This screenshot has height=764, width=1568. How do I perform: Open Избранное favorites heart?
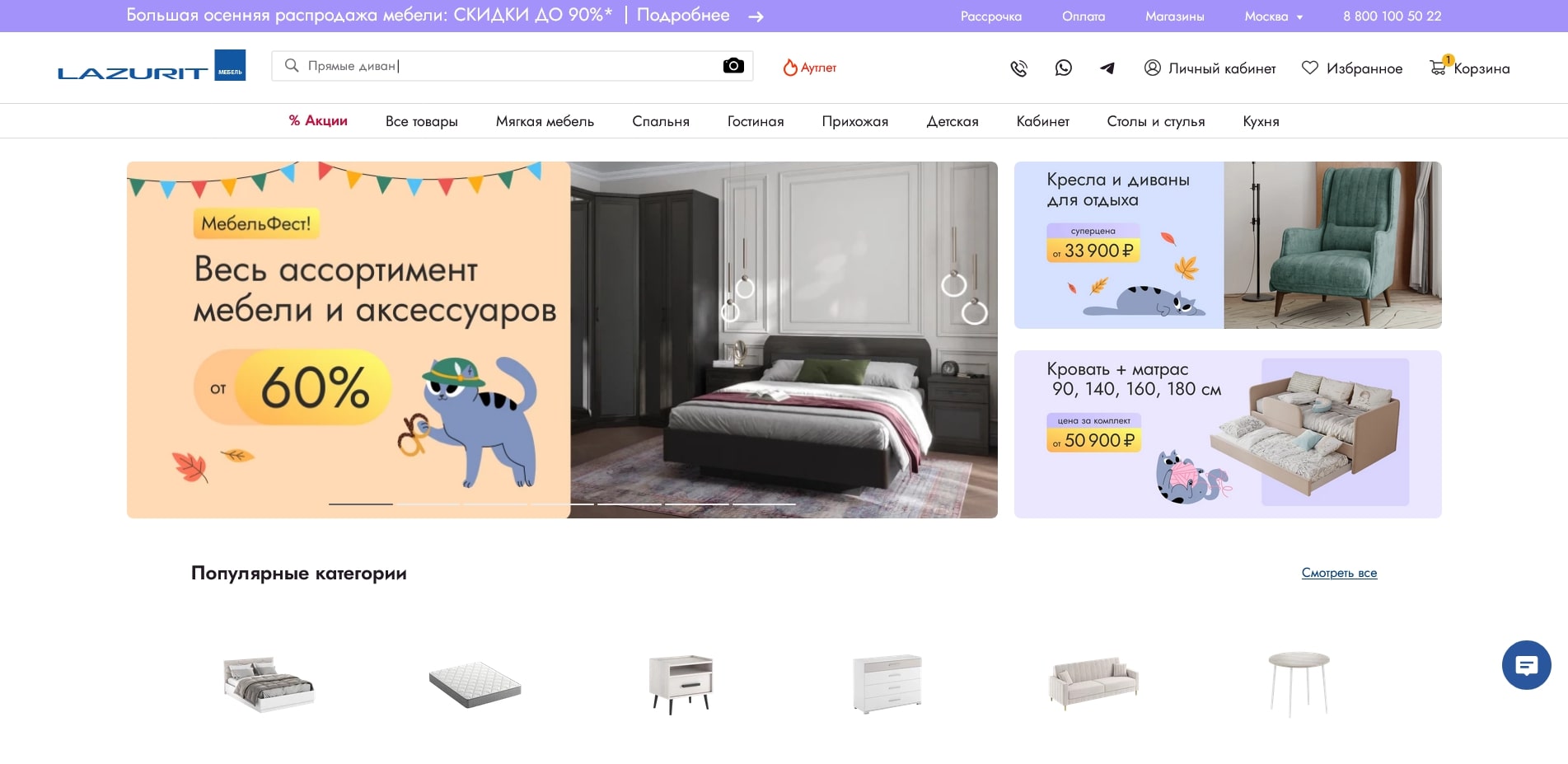click(x=1351, y=68)
